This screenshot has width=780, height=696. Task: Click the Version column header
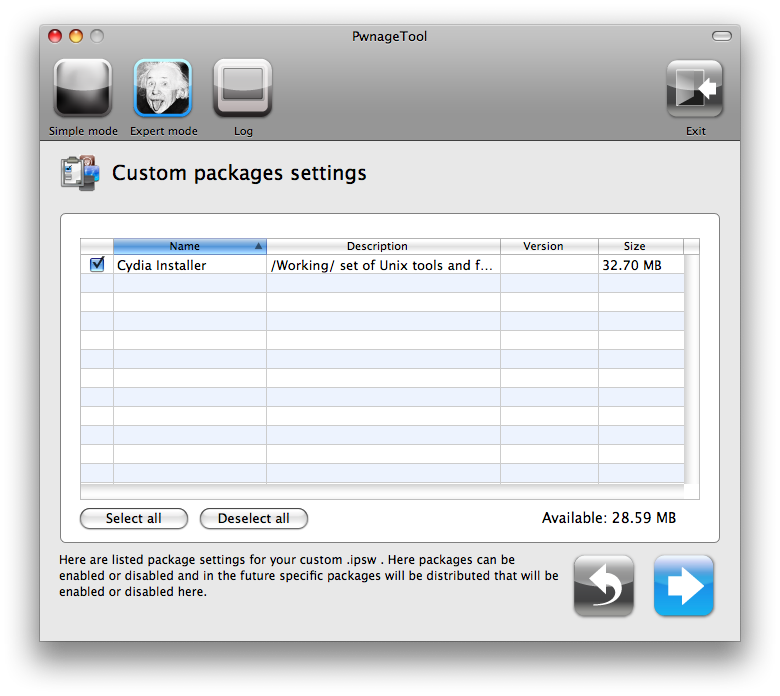click(x=549, y=246)
